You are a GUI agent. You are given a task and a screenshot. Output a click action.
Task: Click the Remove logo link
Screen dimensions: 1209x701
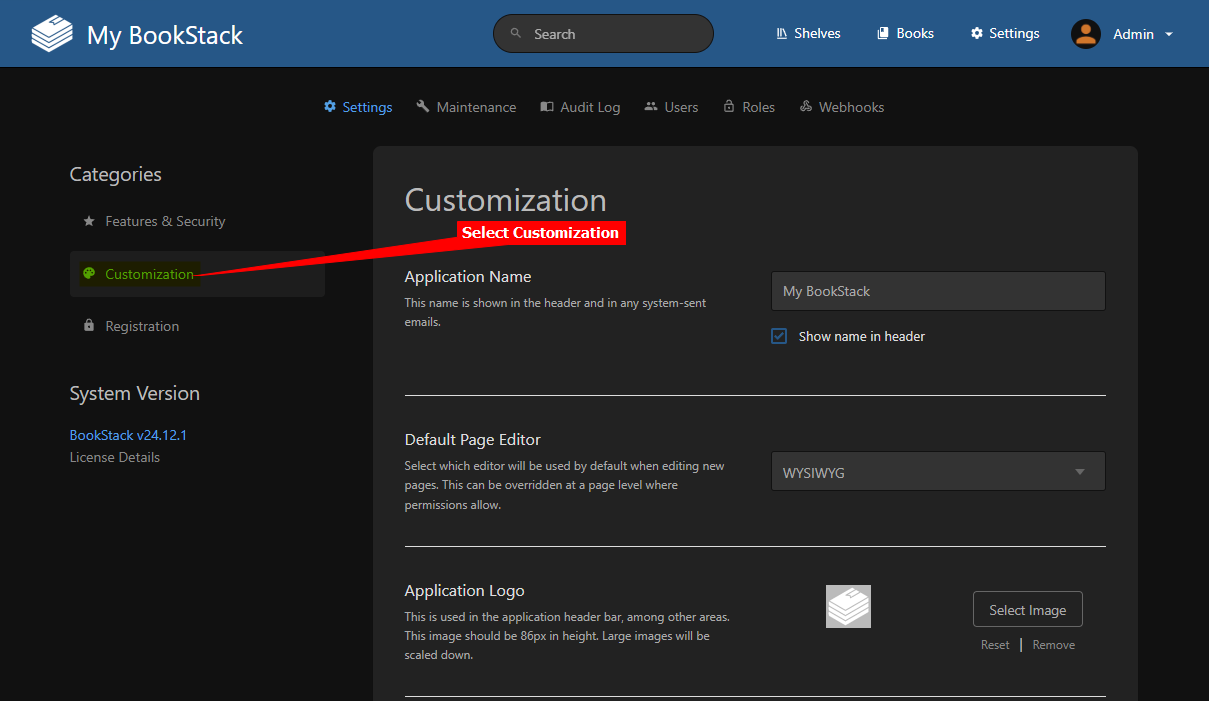pos(1053,645)
